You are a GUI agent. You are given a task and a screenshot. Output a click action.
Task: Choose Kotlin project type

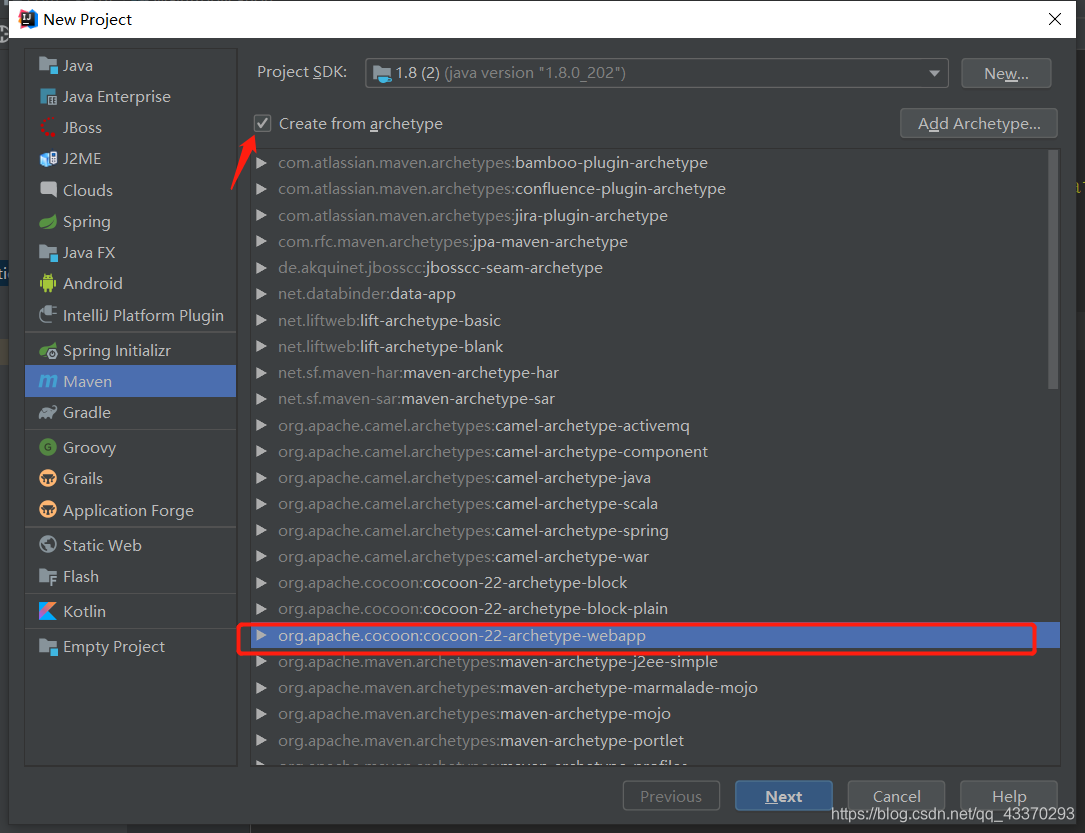pos(130,612)
